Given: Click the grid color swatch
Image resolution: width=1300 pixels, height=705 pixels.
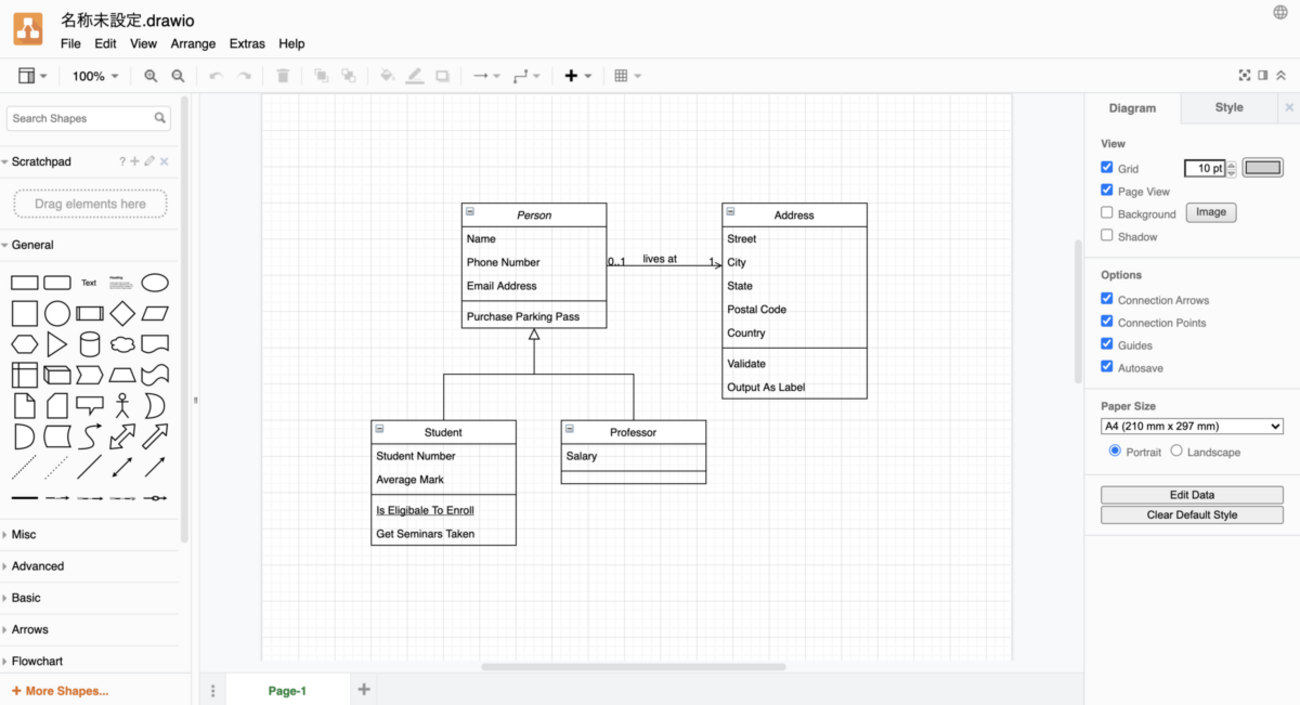Looking at the screenshot, I should click(1263, 168).
